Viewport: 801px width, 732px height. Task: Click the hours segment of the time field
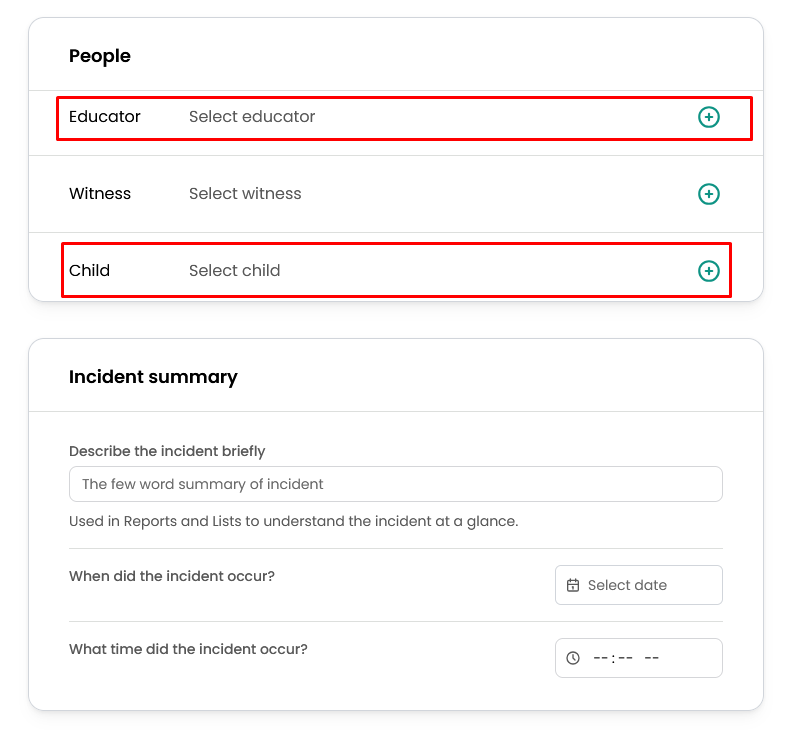pos(601,658)
